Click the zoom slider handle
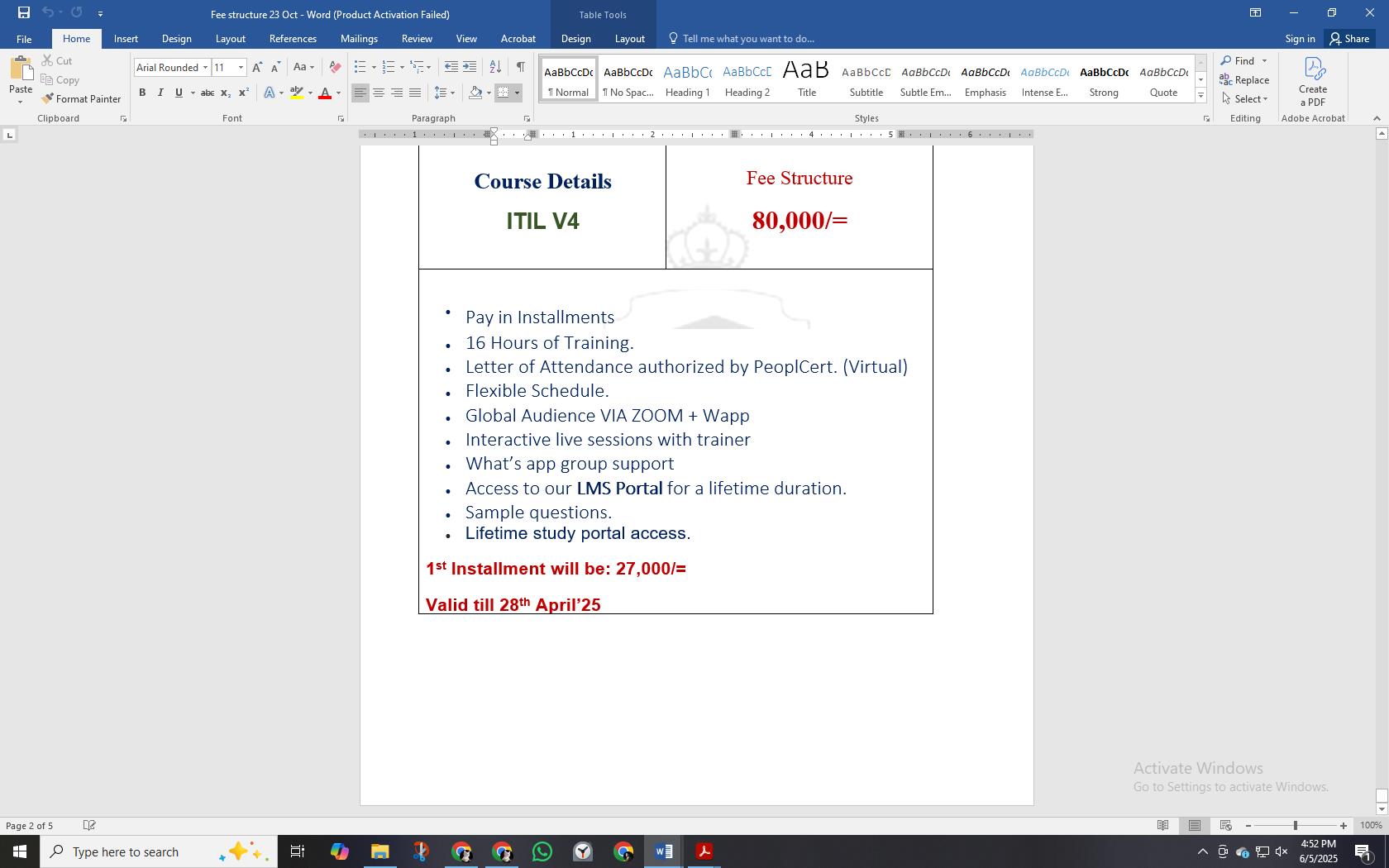 point(1296,825)
